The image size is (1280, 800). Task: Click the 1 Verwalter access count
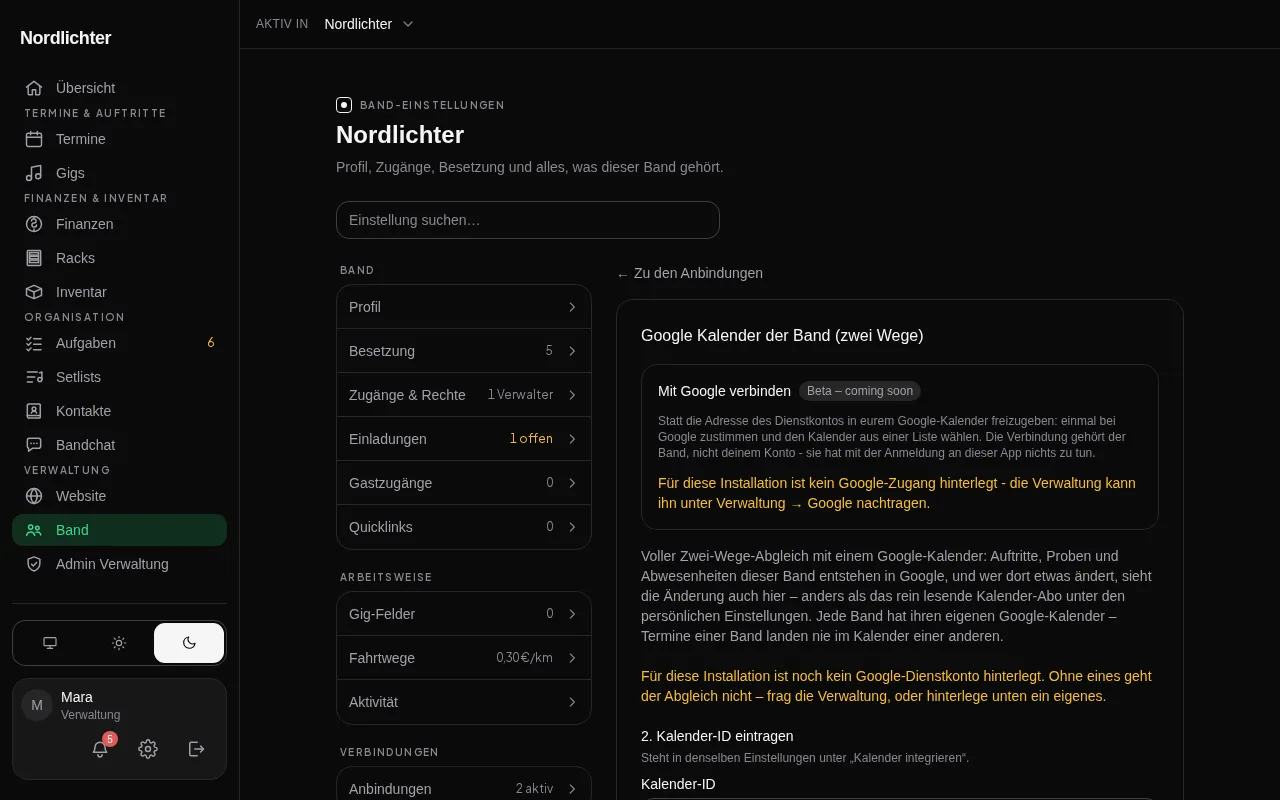521,395
